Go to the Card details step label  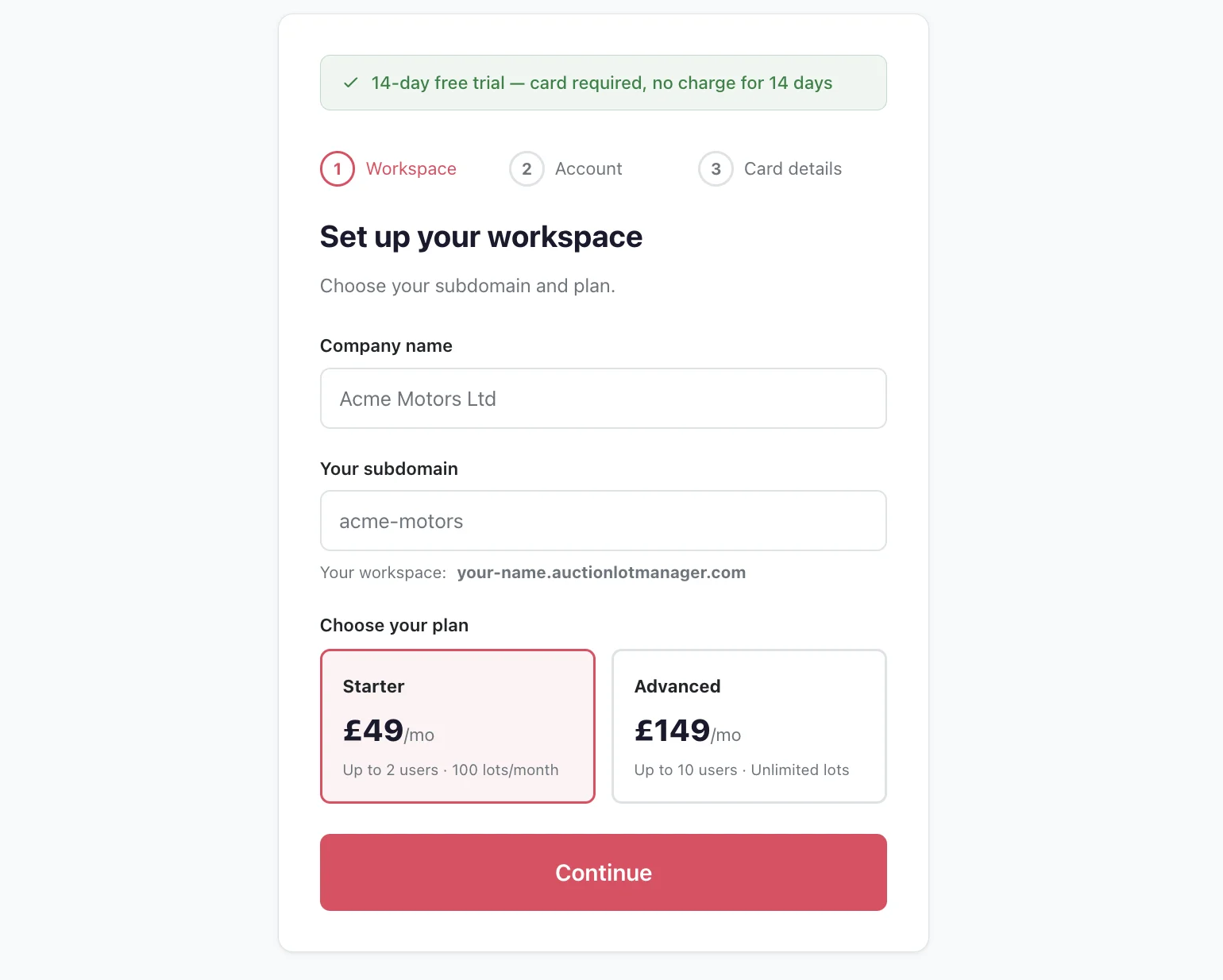792,169
